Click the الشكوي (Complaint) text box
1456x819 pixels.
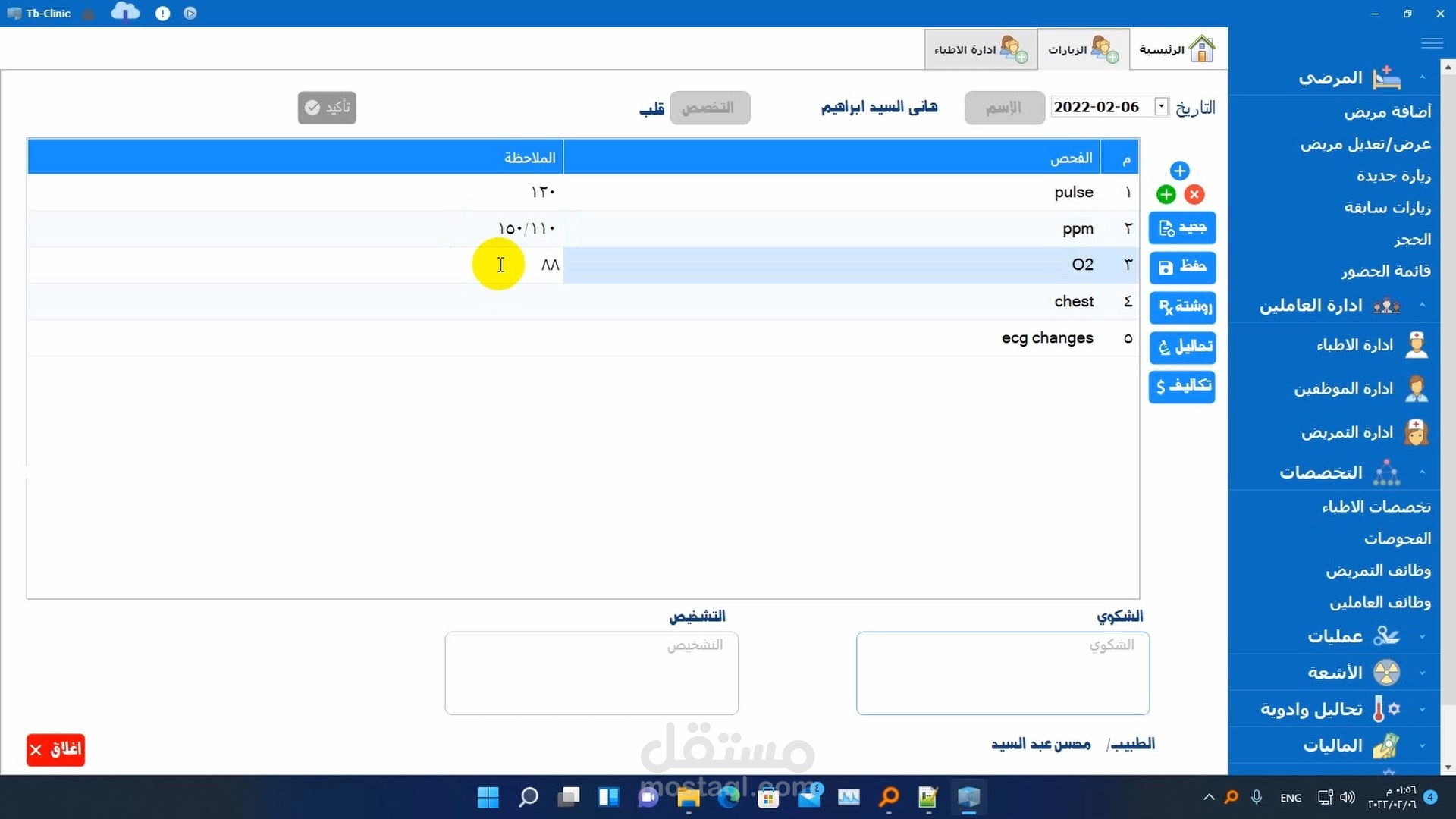[x=1003, y=673]
